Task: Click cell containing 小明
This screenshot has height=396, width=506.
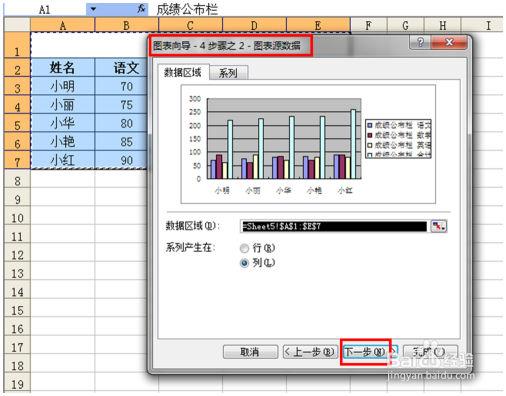Action: [x=63, y=87]
